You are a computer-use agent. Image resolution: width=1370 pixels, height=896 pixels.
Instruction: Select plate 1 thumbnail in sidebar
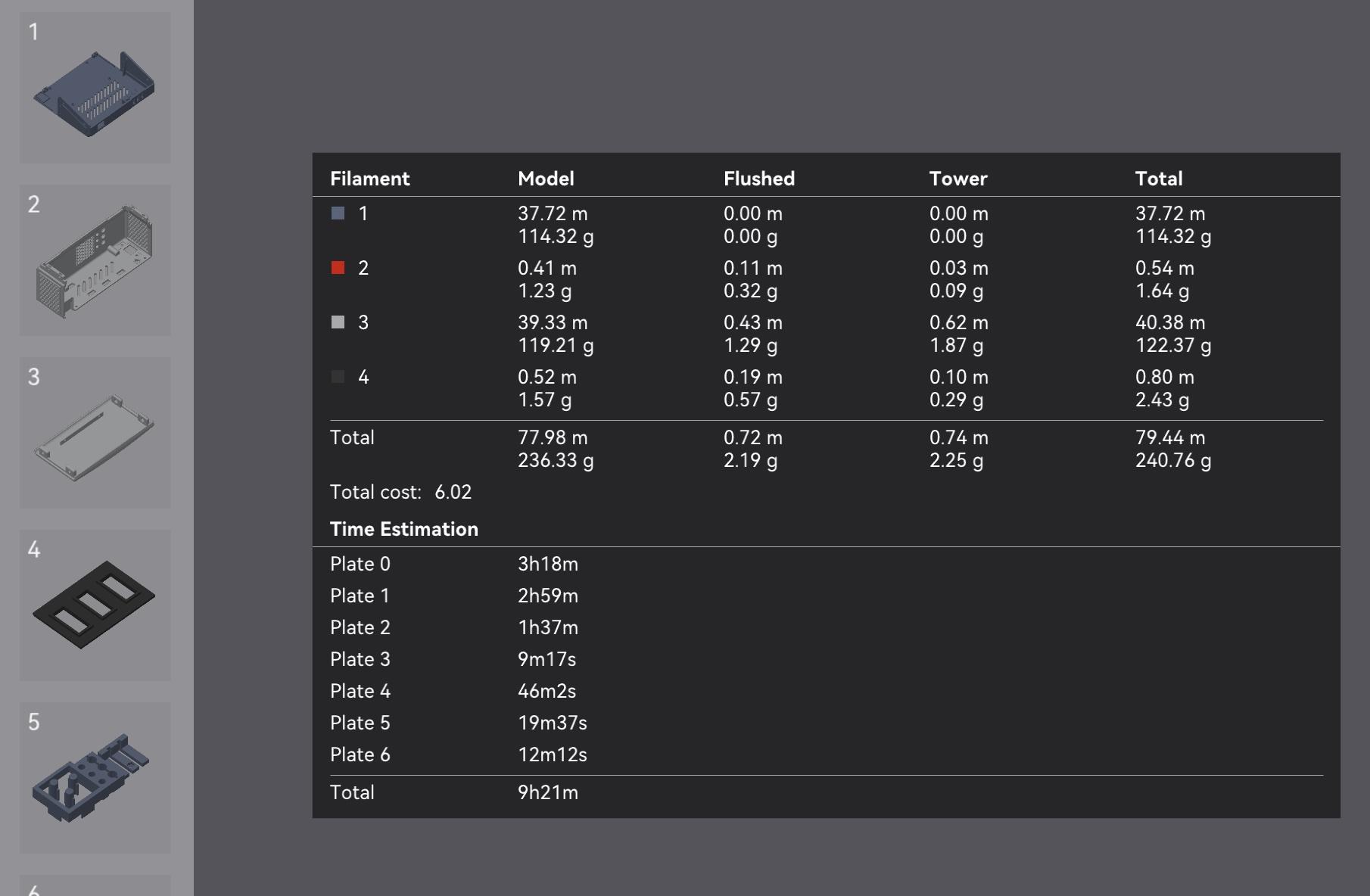(95, 87)
